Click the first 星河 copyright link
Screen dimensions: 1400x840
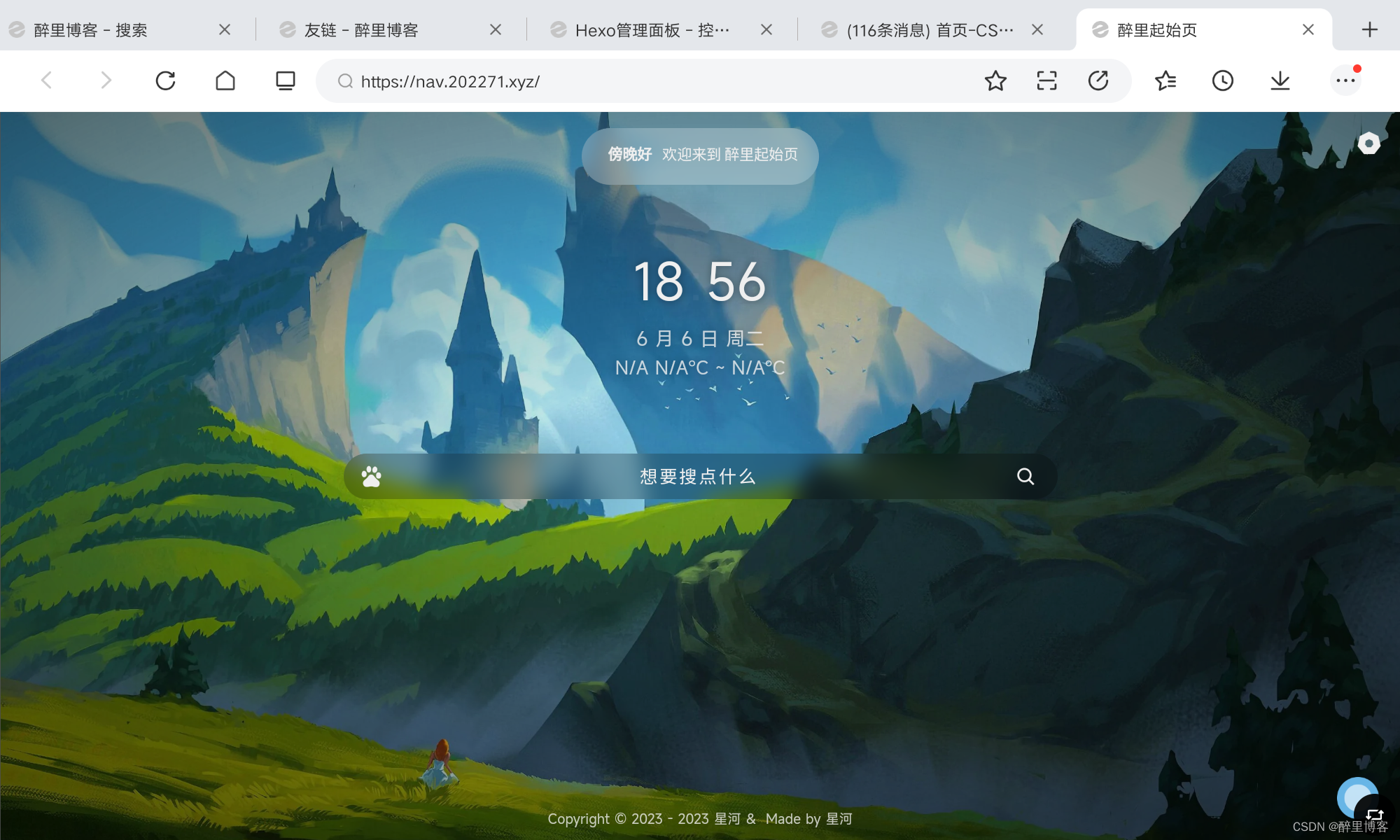coord(727,819)
